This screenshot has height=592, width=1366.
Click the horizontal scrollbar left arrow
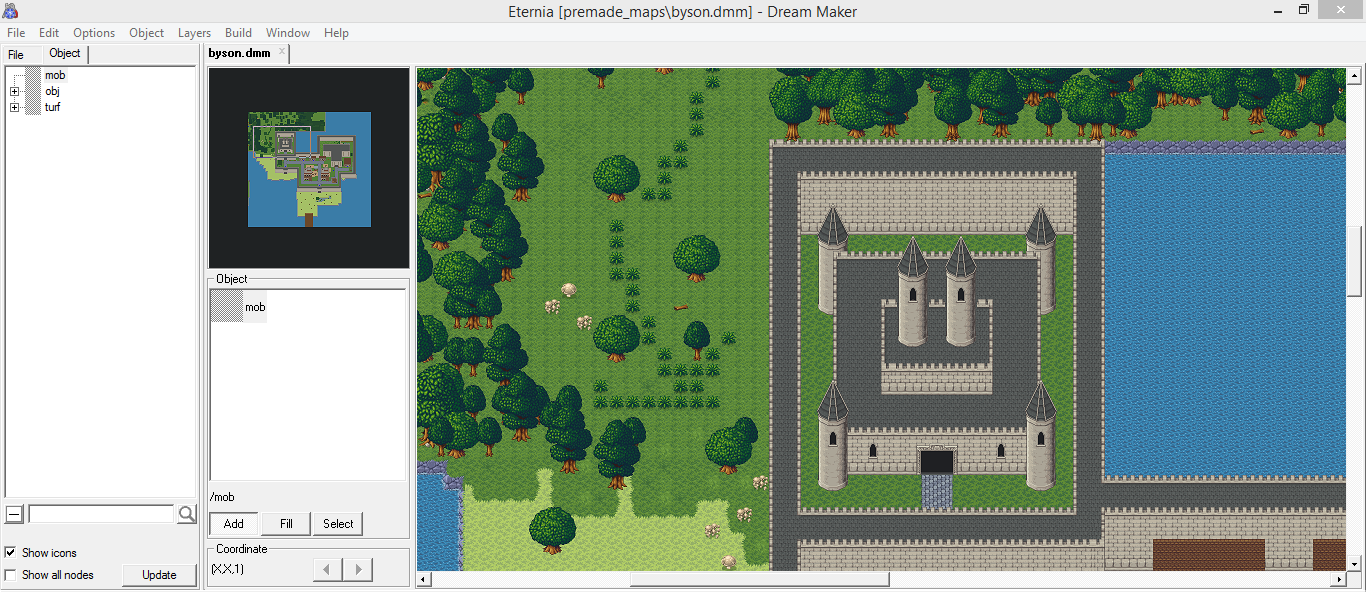point(425,579)
